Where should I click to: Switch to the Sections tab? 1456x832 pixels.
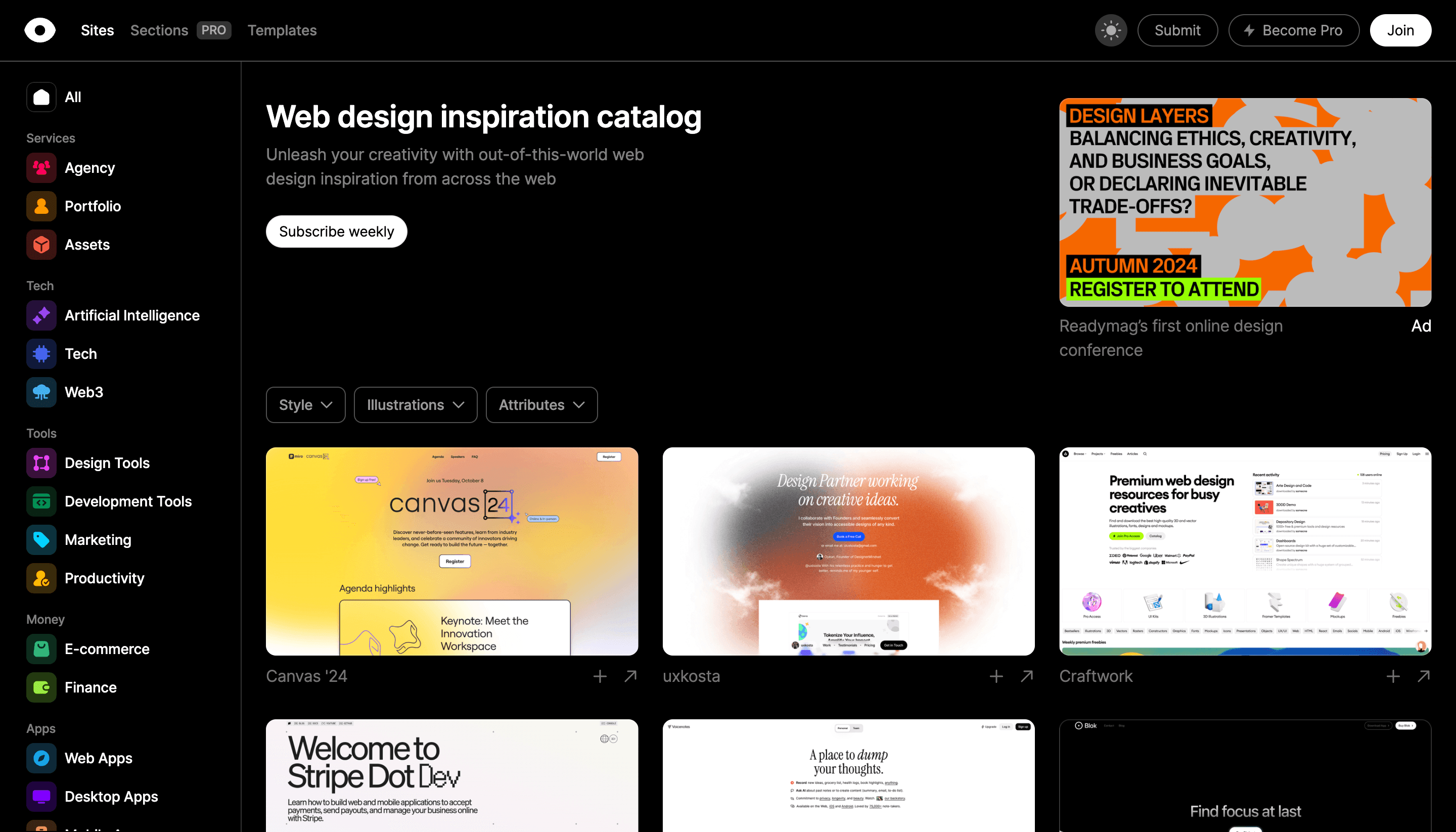[159, 30]
